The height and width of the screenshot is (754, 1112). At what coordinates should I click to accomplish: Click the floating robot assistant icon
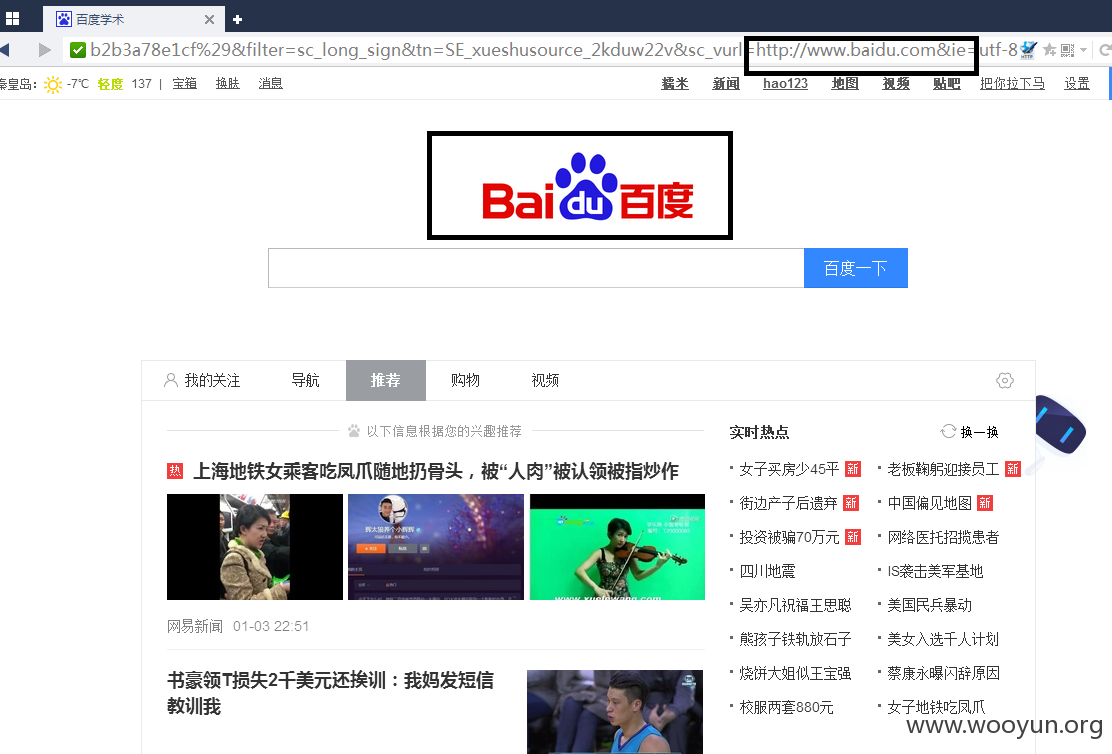(1060, 426)
